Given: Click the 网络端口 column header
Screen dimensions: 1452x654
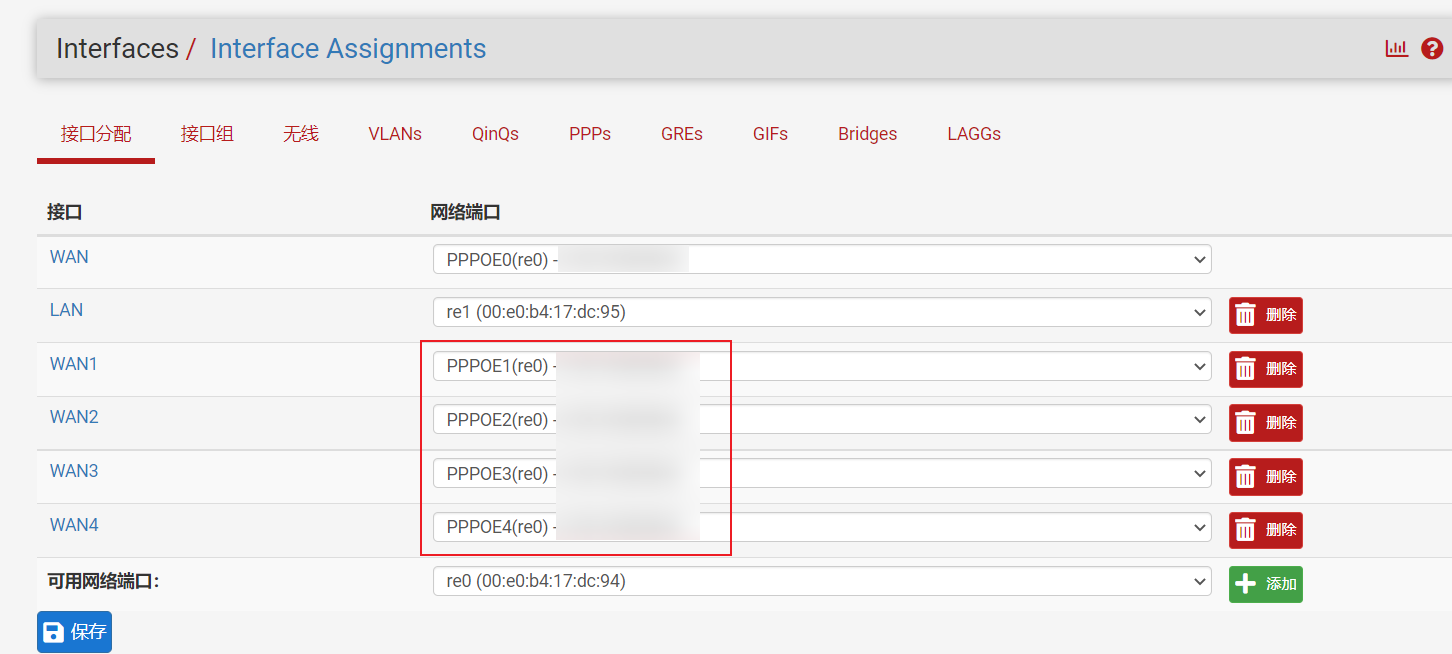Looking at the screenshot, I should tap(465, 212).
